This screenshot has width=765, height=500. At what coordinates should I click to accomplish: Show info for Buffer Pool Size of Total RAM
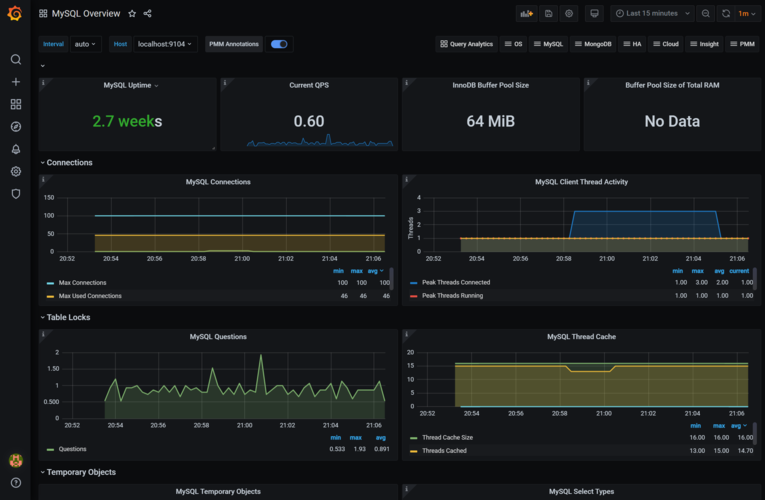[588, 82]
